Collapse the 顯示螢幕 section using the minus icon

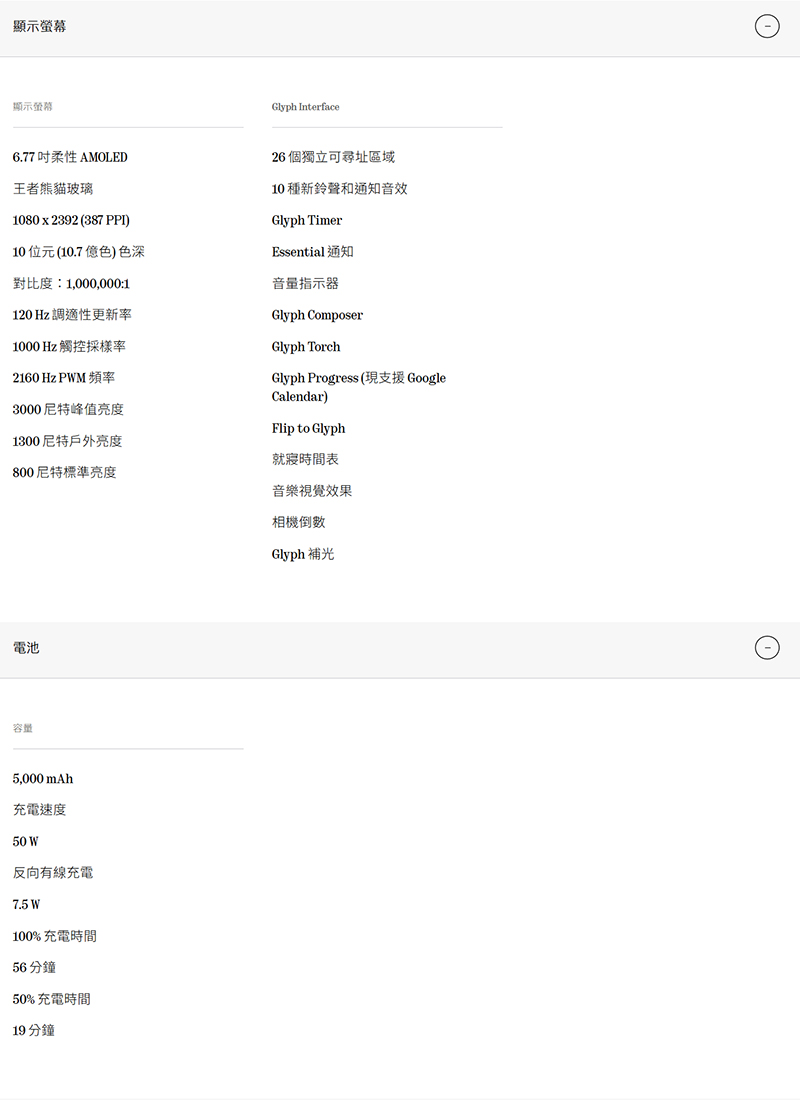767,26
